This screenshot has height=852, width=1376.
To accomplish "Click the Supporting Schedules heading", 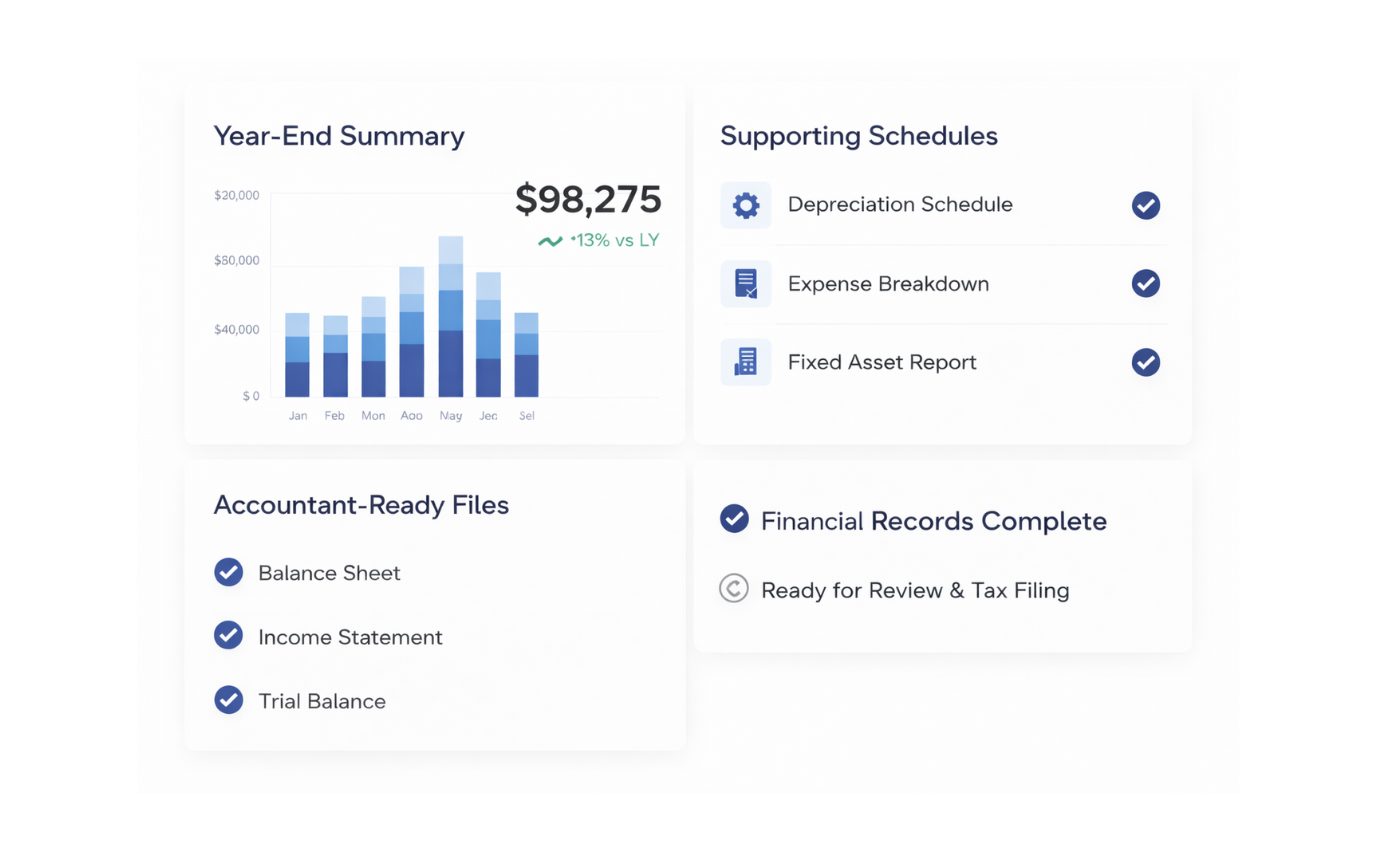I will click(858, 136).
